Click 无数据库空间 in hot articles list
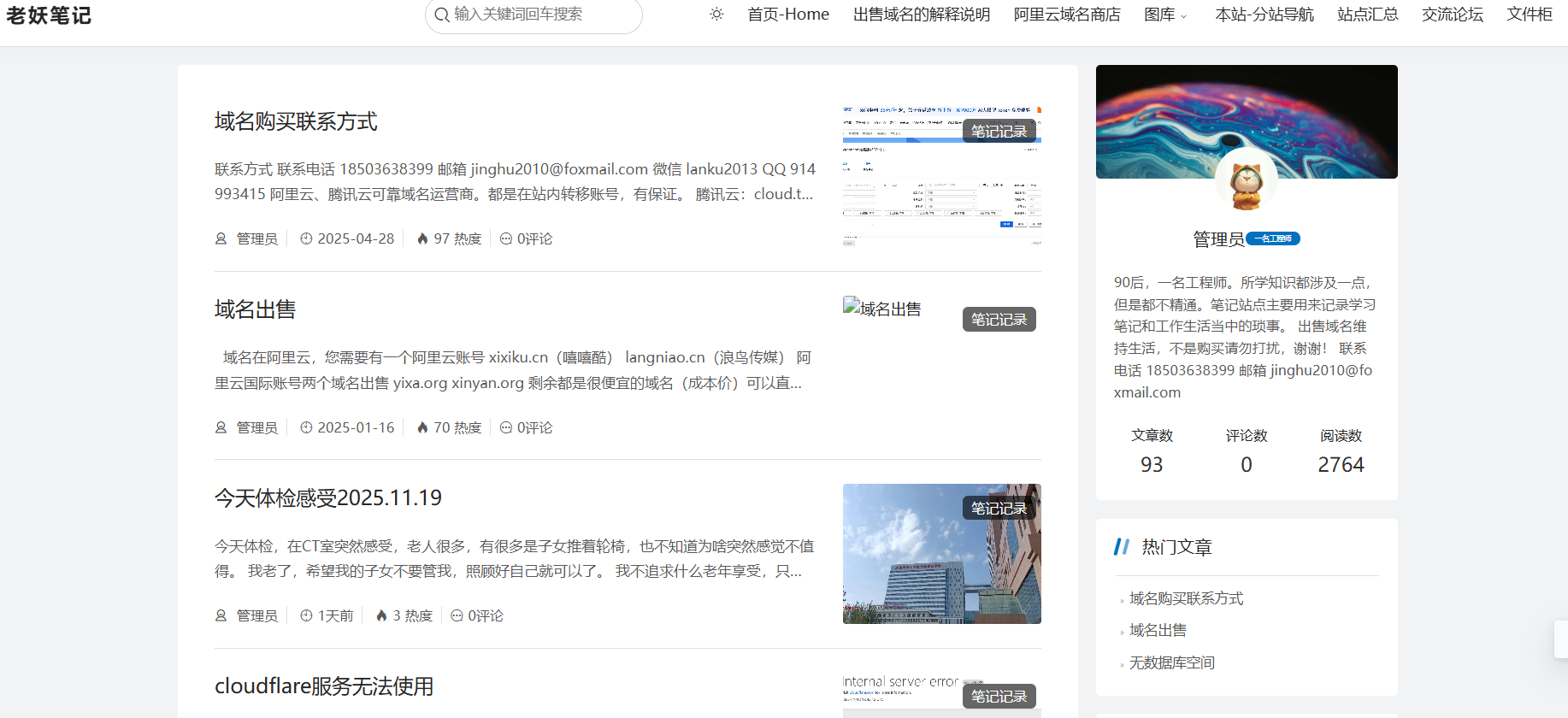 [x=1171, y=662]
